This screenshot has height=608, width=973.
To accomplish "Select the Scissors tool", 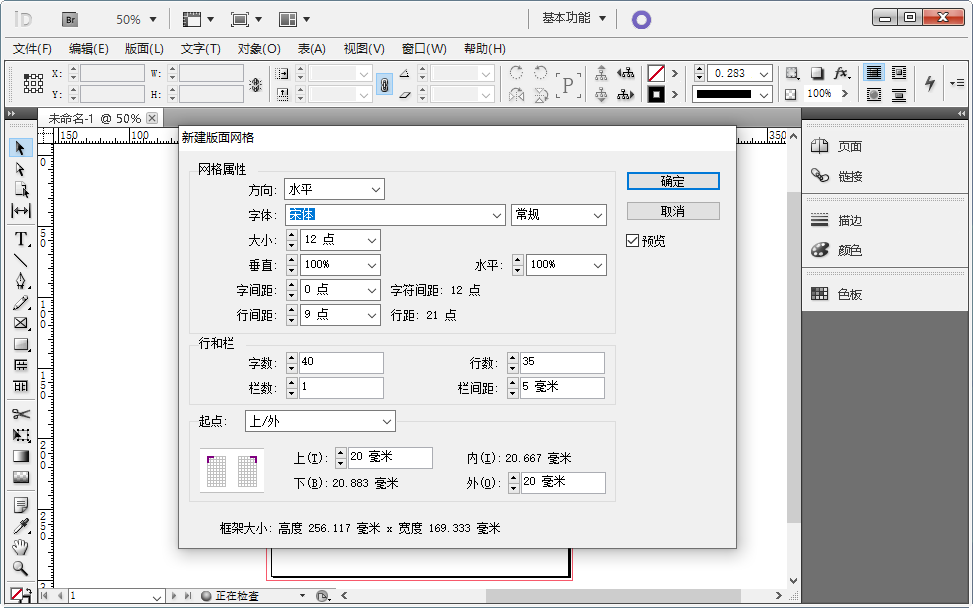I will pos(20,414).
